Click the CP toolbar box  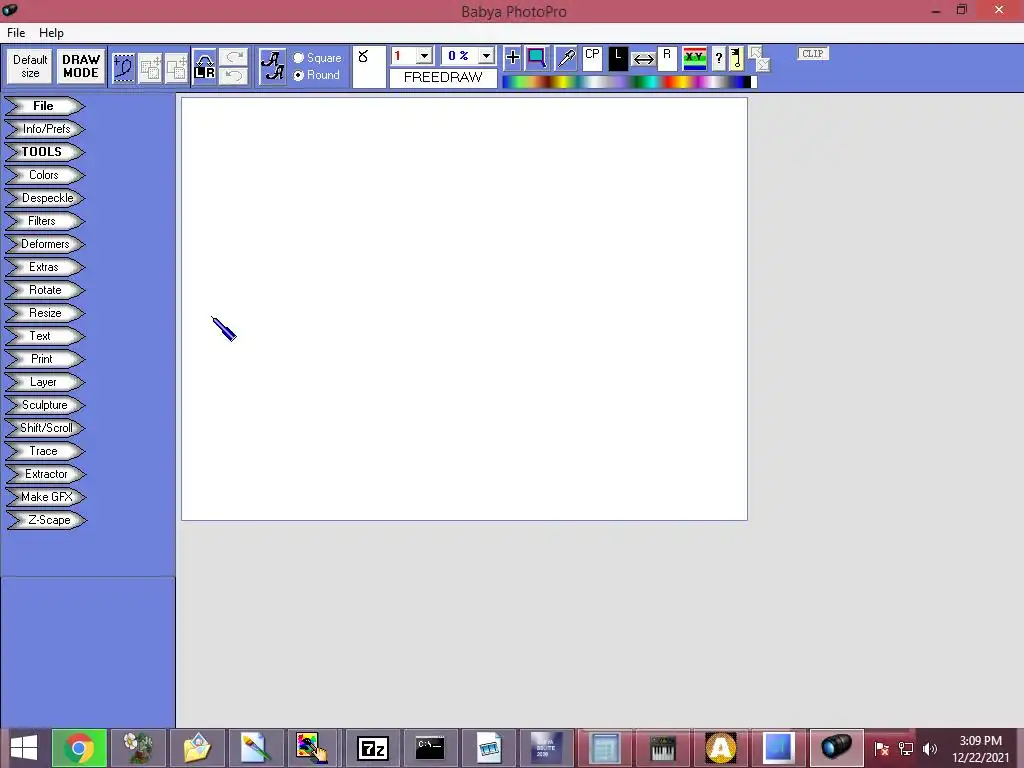[592, 58]
